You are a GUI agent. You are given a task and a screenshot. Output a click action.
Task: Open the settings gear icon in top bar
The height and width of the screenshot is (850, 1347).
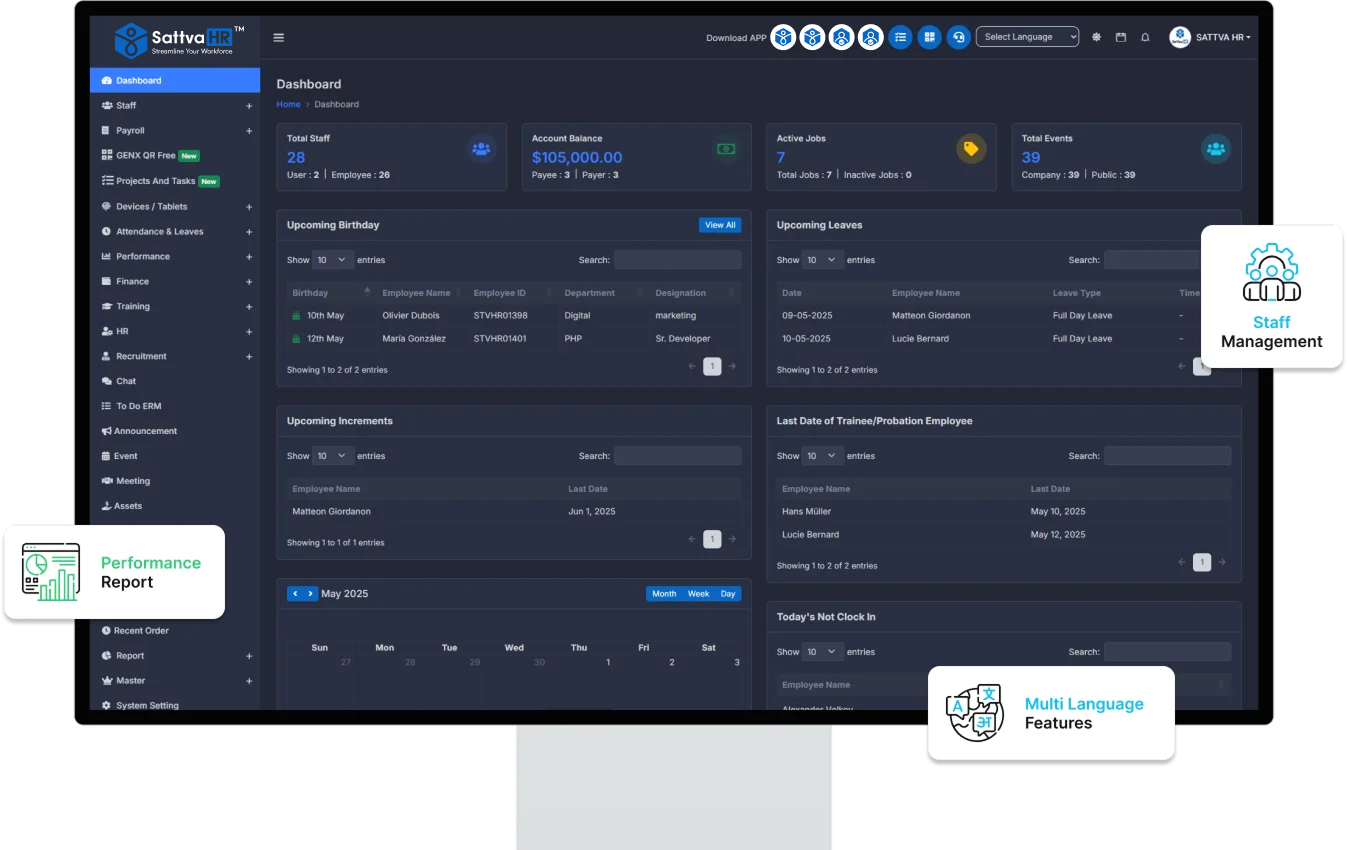(x=1096, y=38)
